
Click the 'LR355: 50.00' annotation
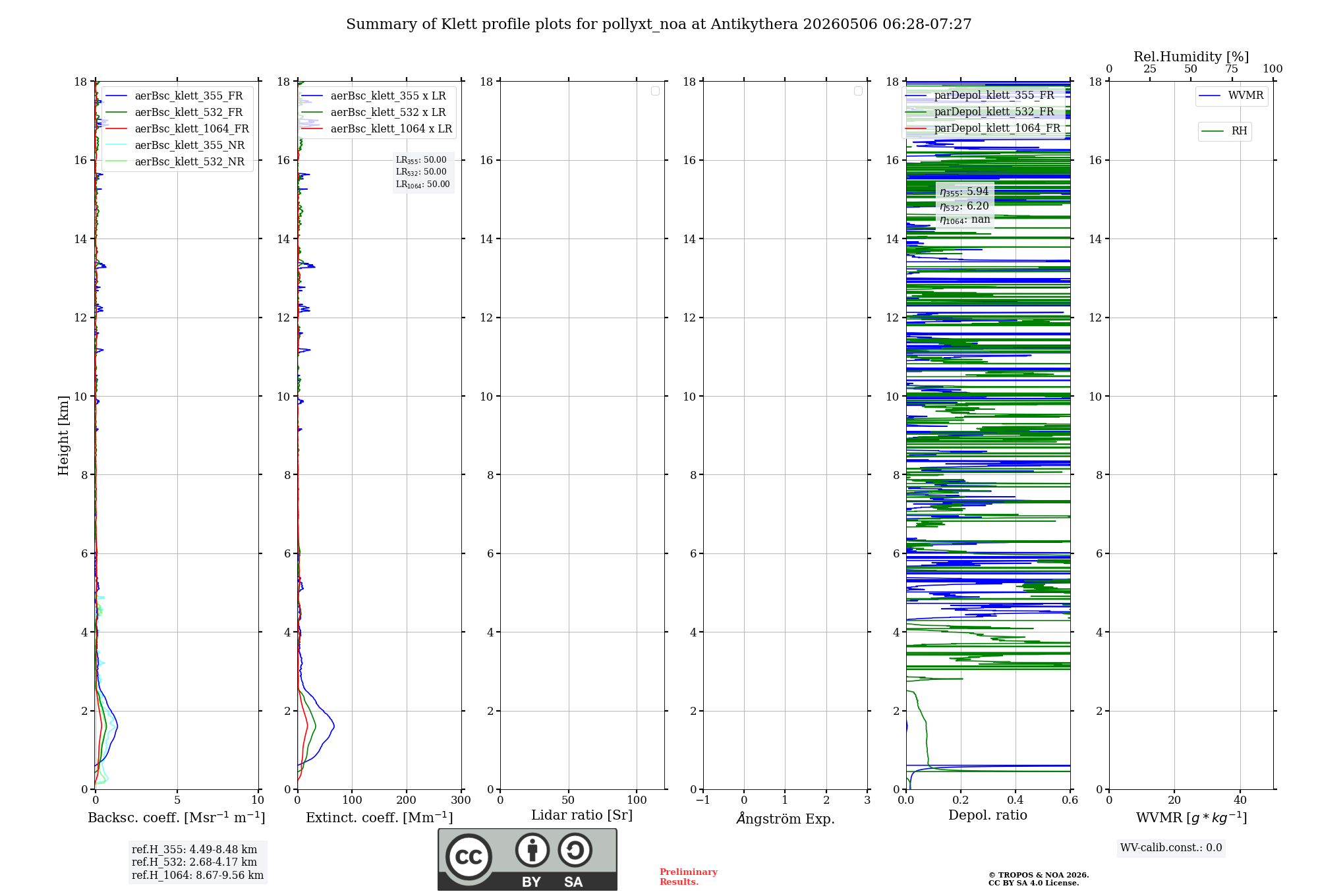click(x=421, y=160)
